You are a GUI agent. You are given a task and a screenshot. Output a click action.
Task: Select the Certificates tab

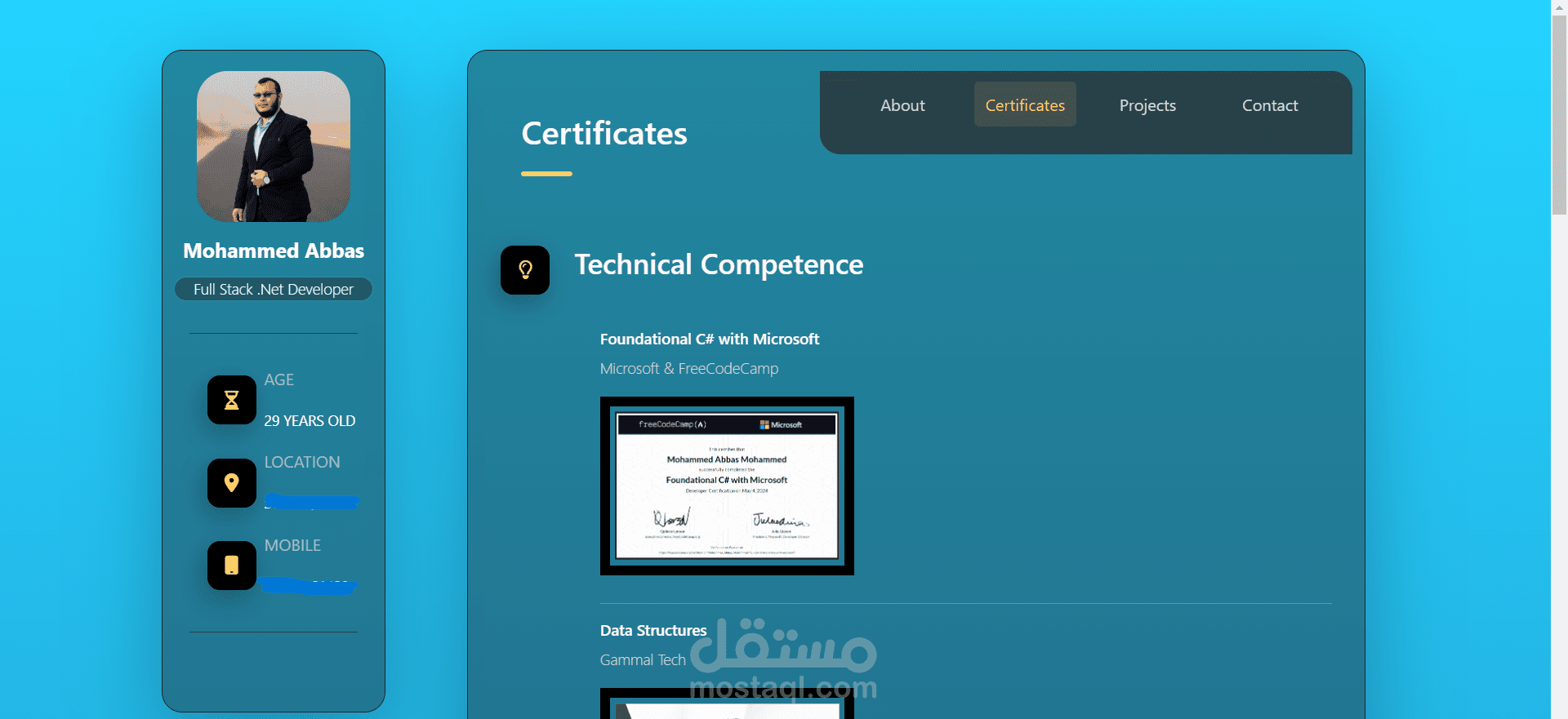[x=1025, y=104]
